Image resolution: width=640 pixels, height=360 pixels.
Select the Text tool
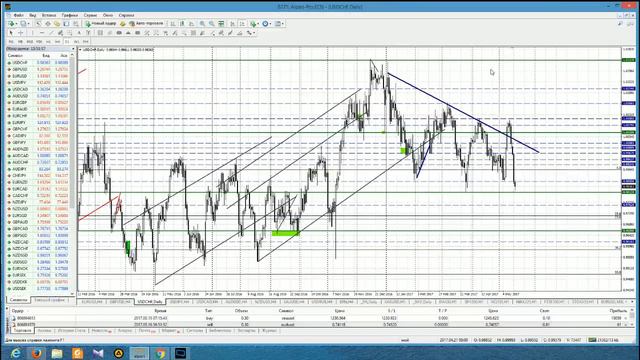tap(79, 33)
